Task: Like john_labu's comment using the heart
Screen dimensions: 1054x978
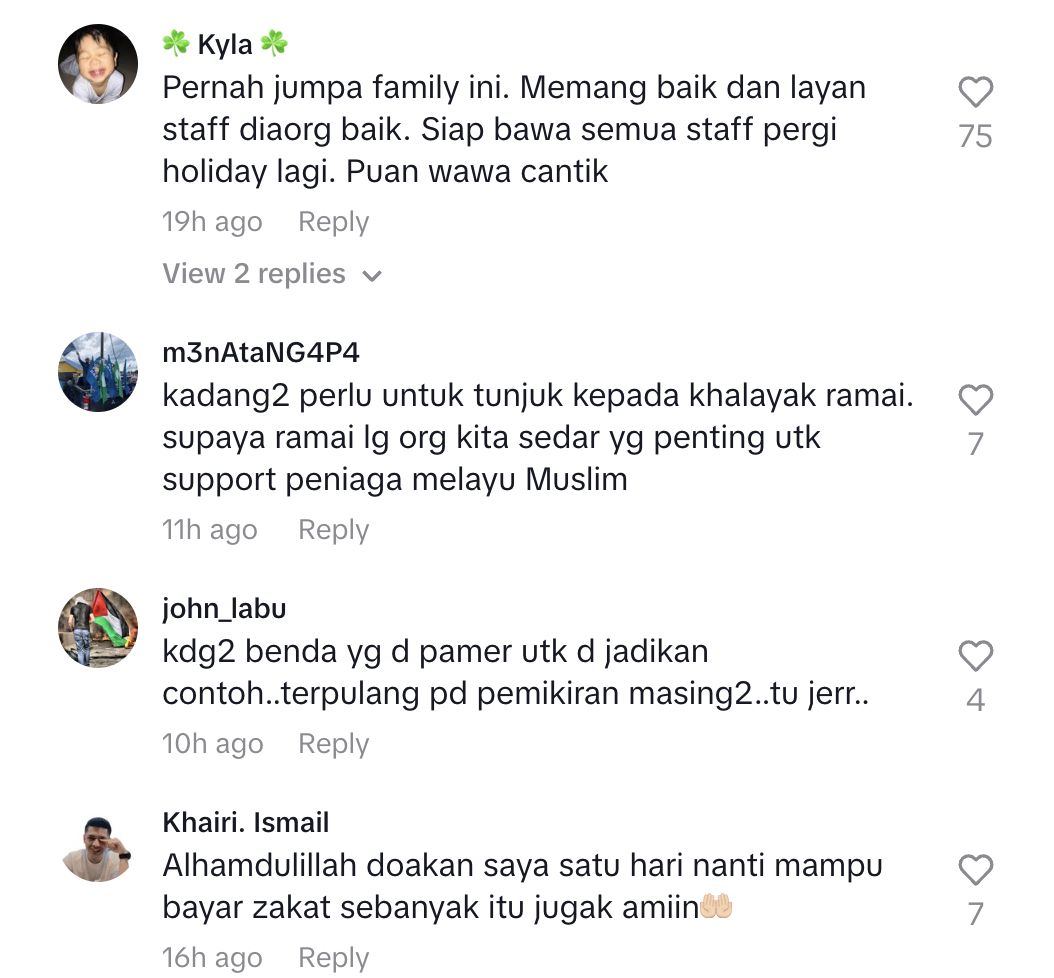Action: click(975, 656)
